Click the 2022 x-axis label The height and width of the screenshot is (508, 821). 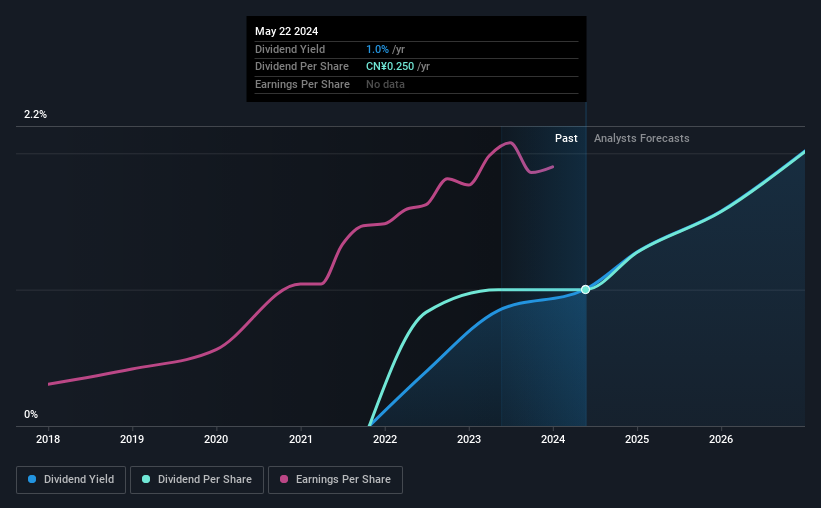click(x=385, y=439)
